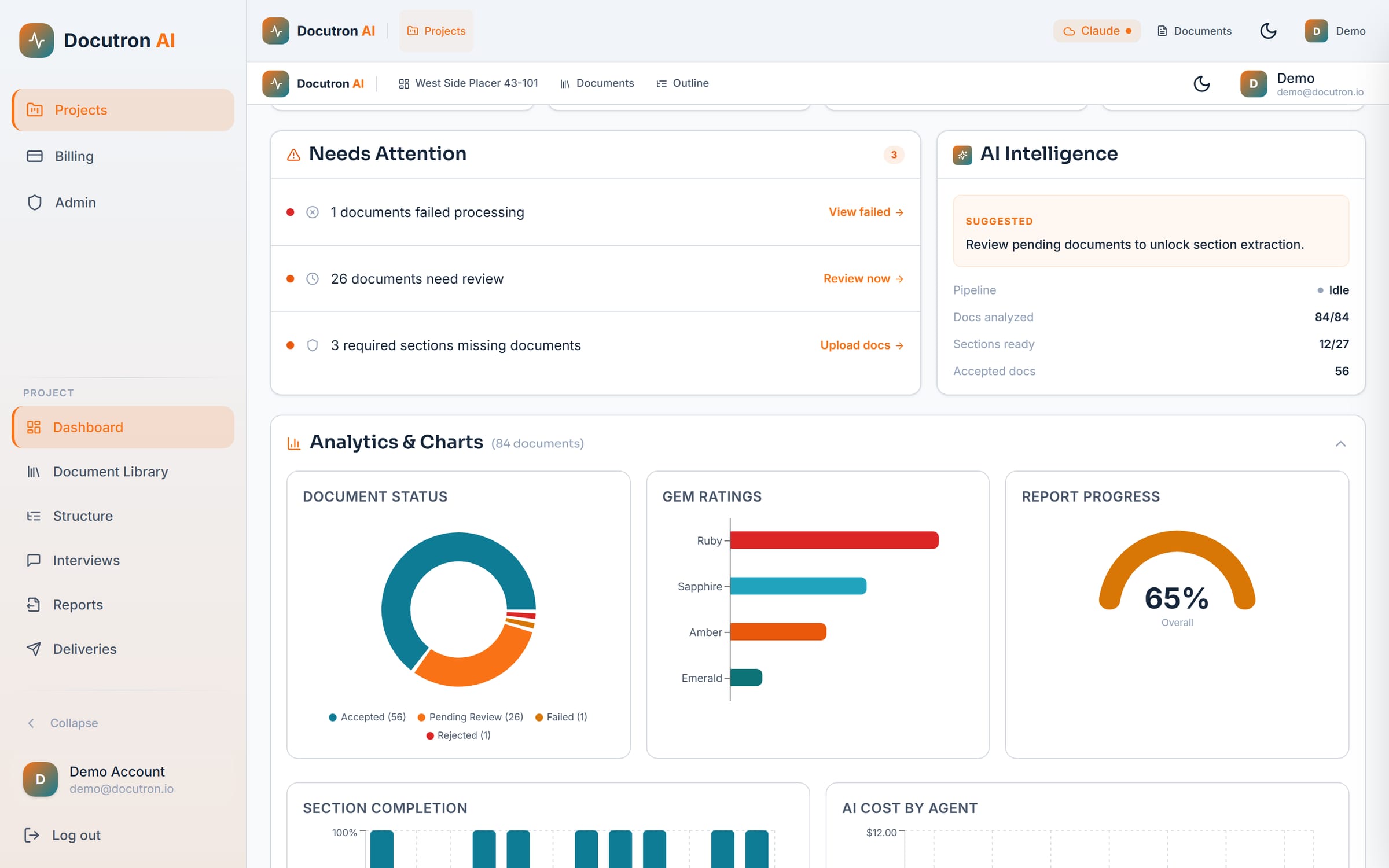Screen dimensions: 1389x868
Task: Click the Claude status pill
Action: point(1097,31)
